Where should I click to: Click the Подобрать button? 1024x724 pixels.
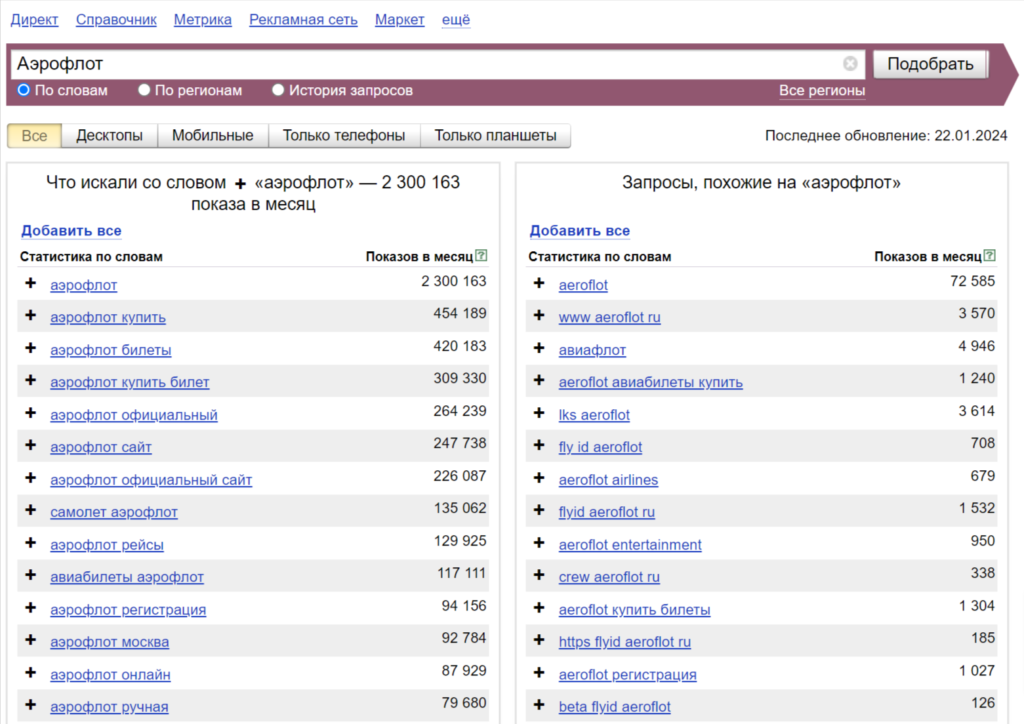pyautogui.click(x=931, y=64)
